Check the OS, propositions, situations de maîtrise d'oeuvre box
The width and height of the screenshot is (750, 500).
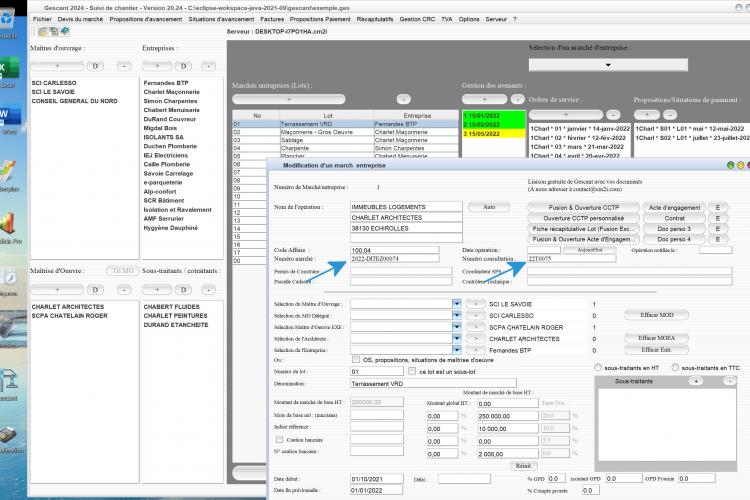[x=356, y=359]
